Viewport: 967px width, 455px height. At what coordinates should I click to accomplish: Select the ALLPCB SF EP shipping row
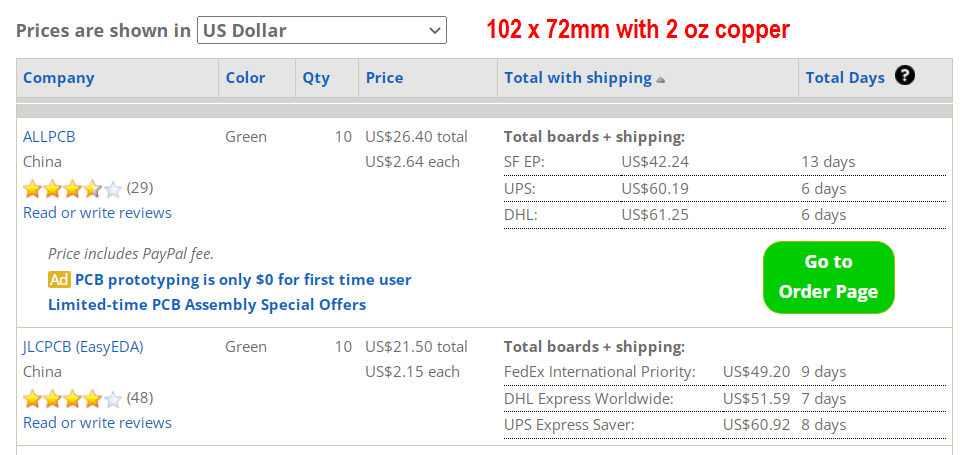[x=725, y=162]
